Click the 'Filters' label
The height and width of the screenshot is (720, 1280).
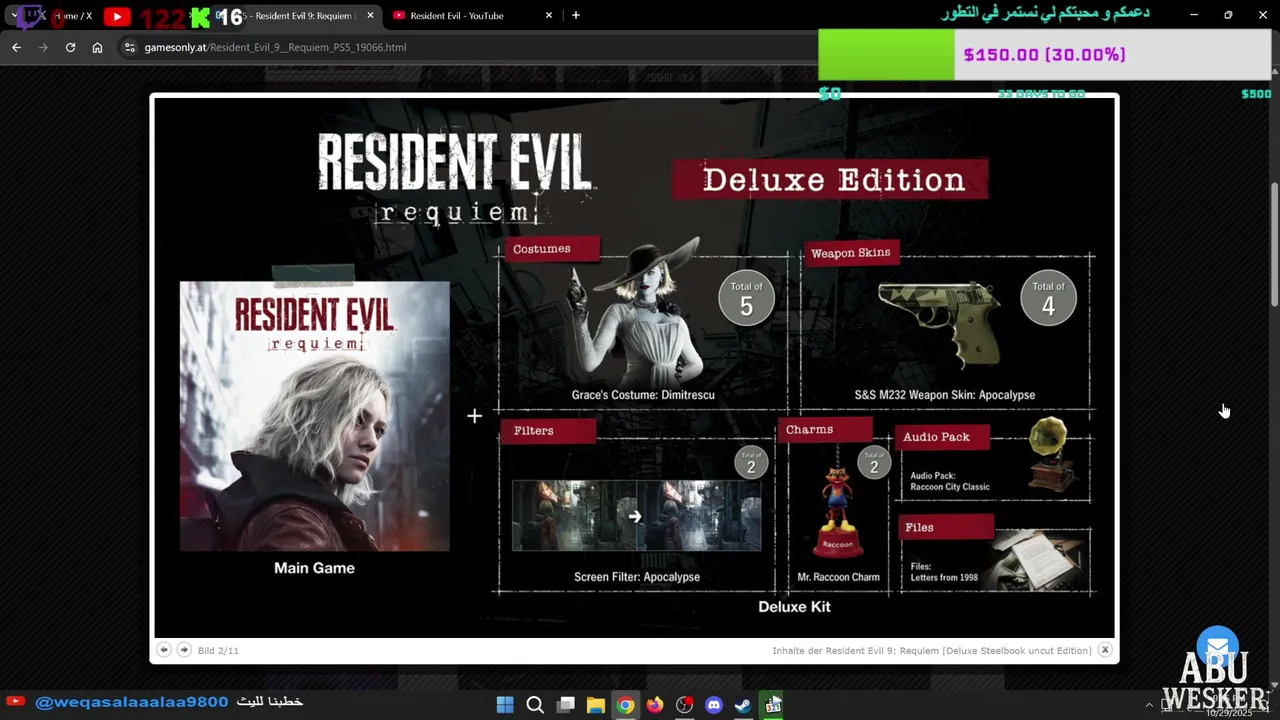[x=548, y=431]
